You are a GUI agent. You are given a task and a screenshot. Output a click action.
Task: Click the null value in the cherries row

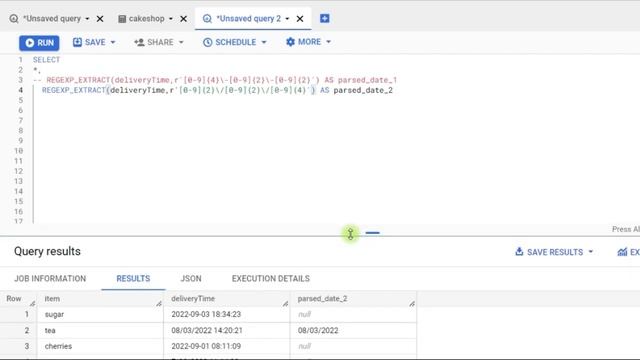pyautogui.click(x=304, y=346)
